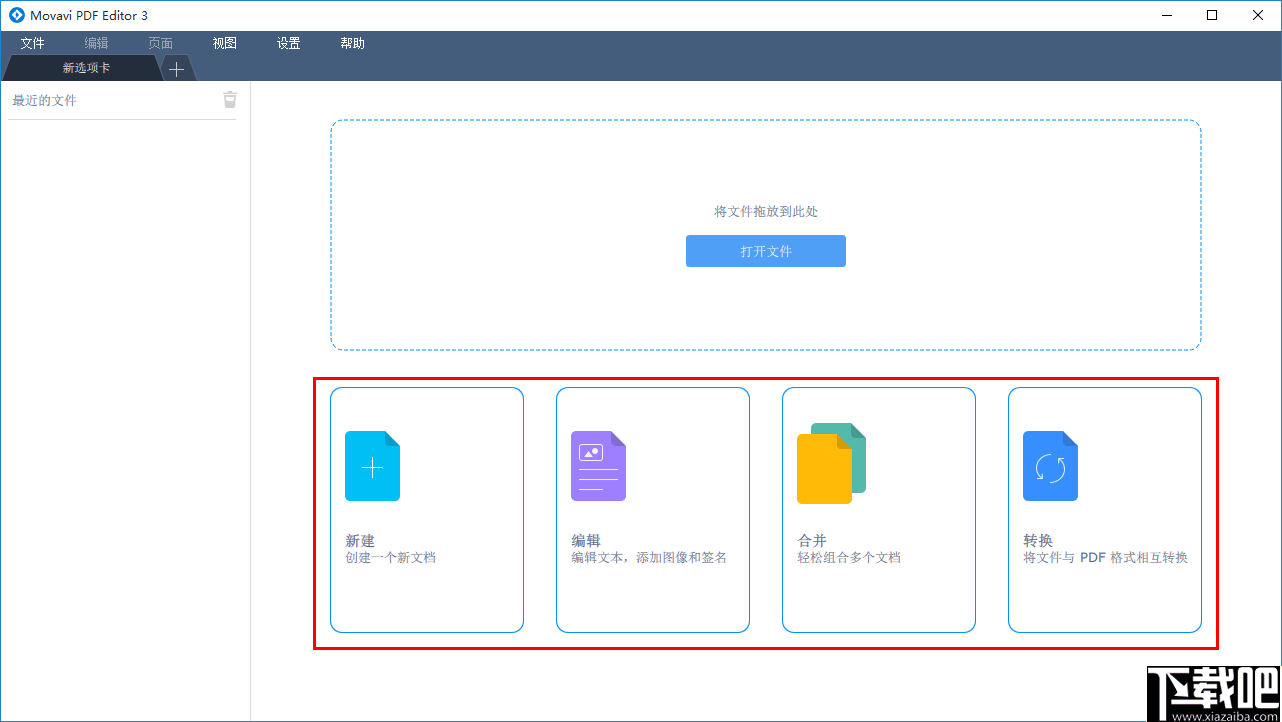Open the 设置 (Settings) menu

click(288, 43)
